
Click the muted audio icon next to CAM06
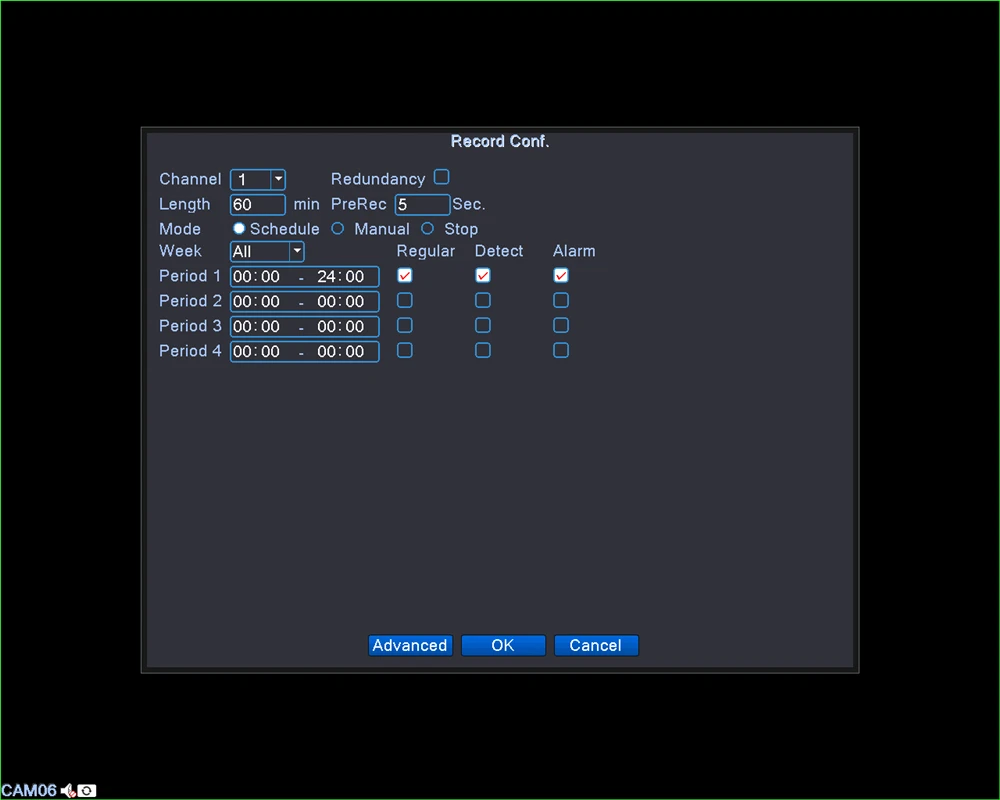pyautogui.click(x=68, y=791)
